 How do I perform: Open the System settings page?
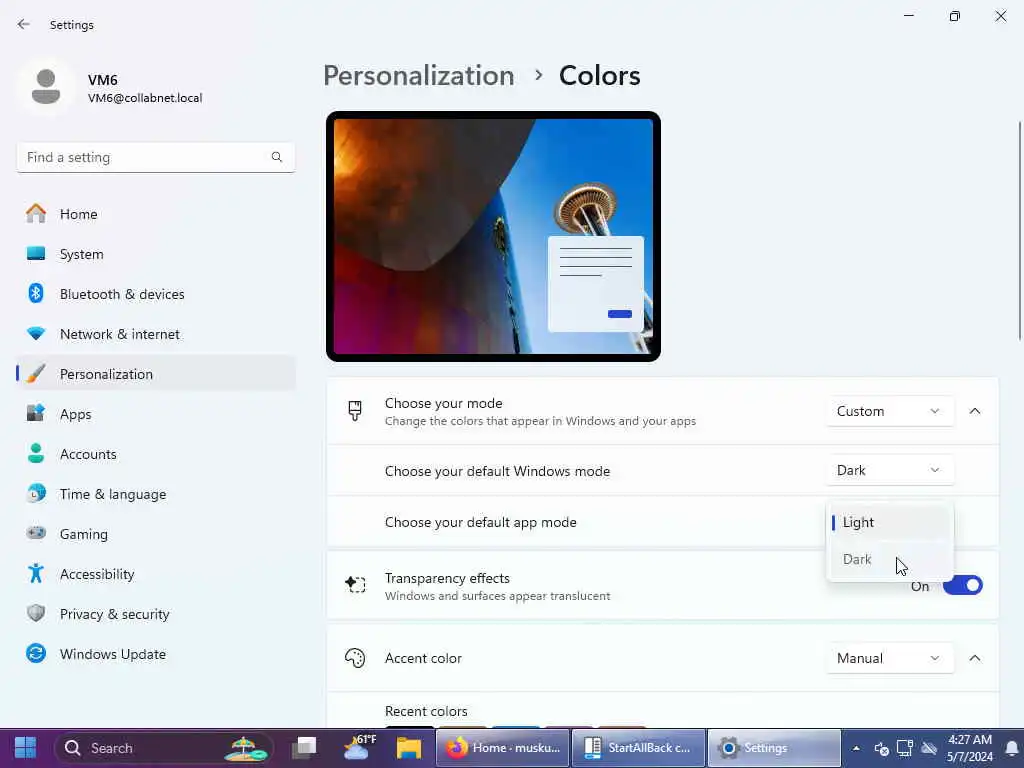[156, 254]
